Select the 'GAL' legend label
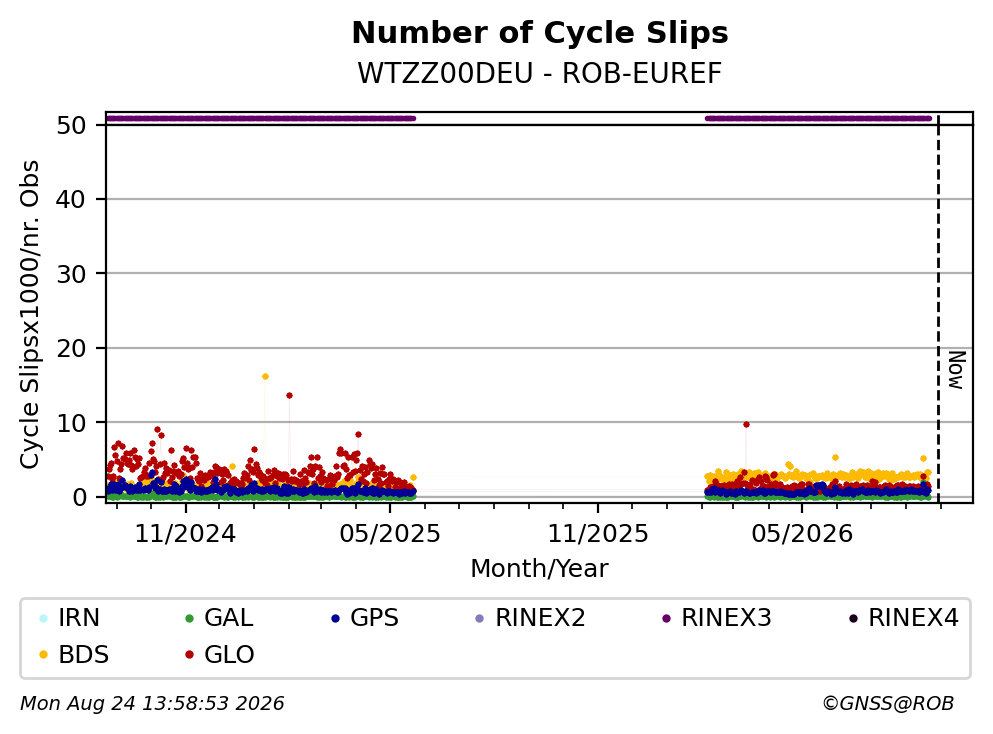993x734 pixels. tap(229, 618)
